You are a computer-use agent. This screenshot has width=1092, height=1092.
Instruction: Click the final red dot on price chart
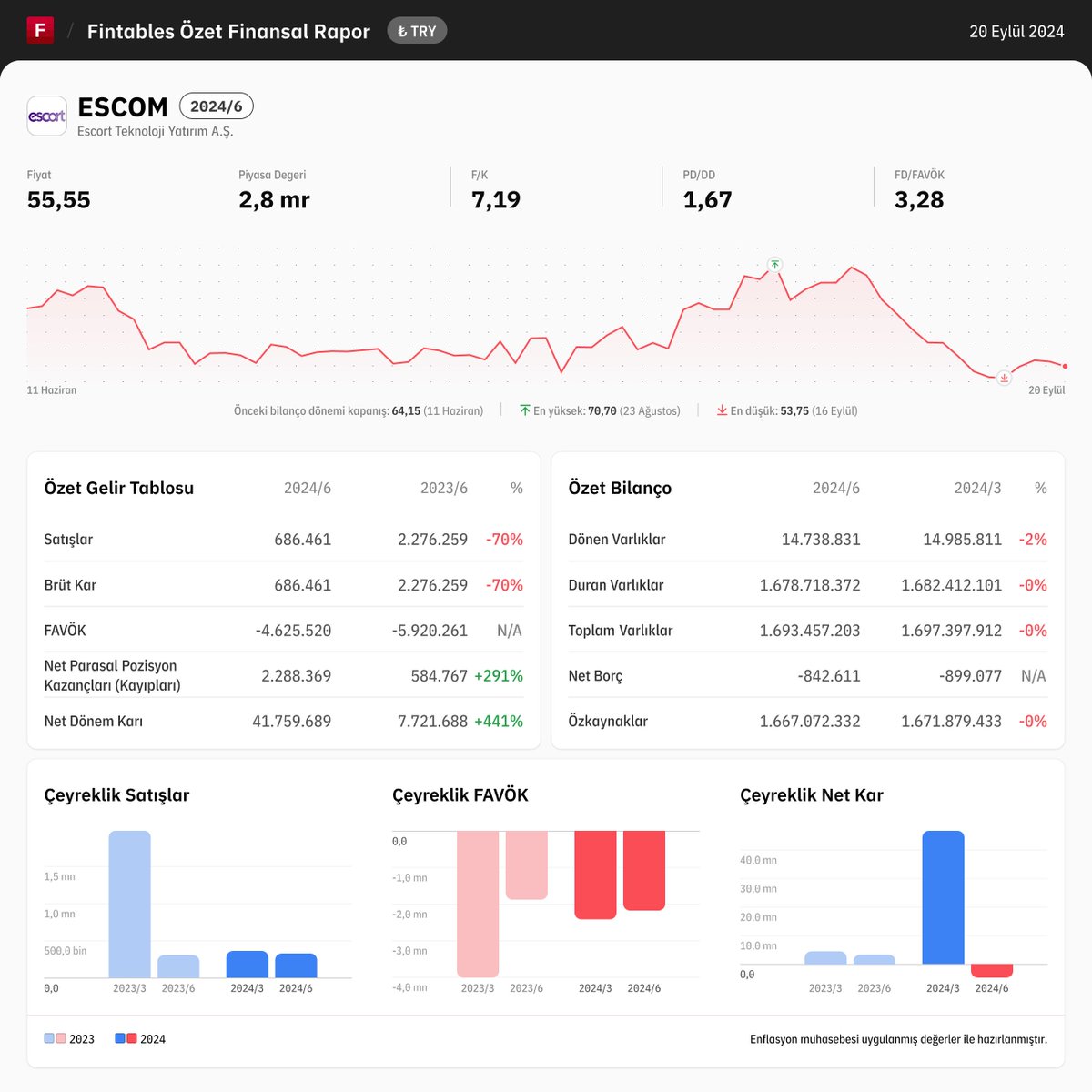tap(1065, 367)
